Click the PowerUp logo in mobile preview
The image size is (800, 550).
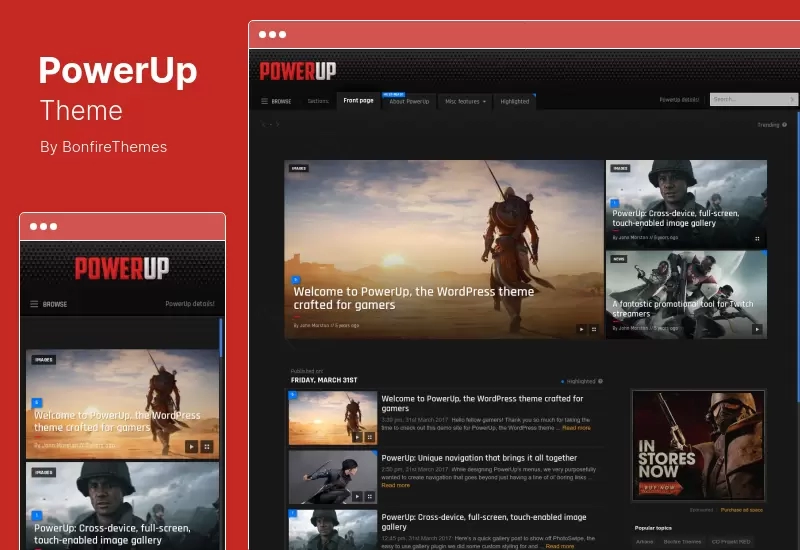point(122,268)
